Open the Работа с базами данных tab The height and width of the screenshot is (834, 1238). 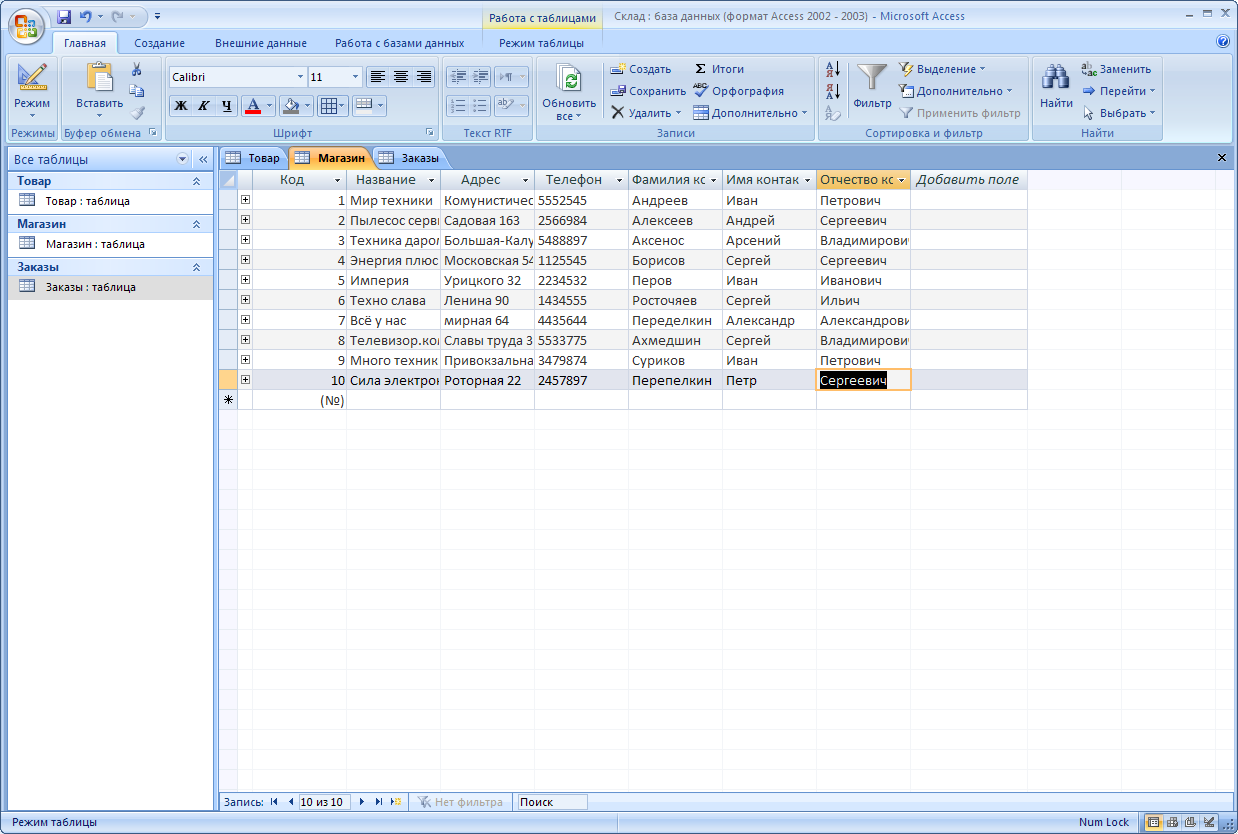(400, 43)
